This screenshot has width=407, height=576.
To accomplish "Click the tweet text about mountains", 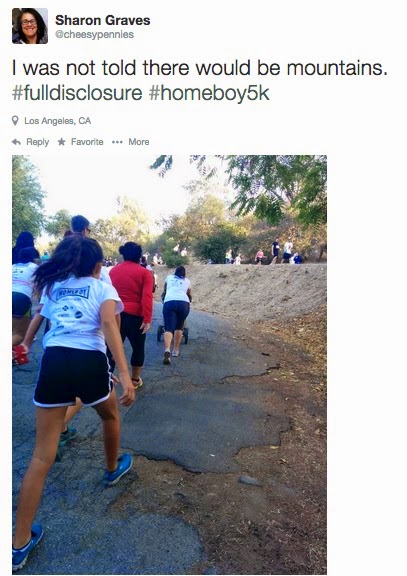I will point(199,68).
